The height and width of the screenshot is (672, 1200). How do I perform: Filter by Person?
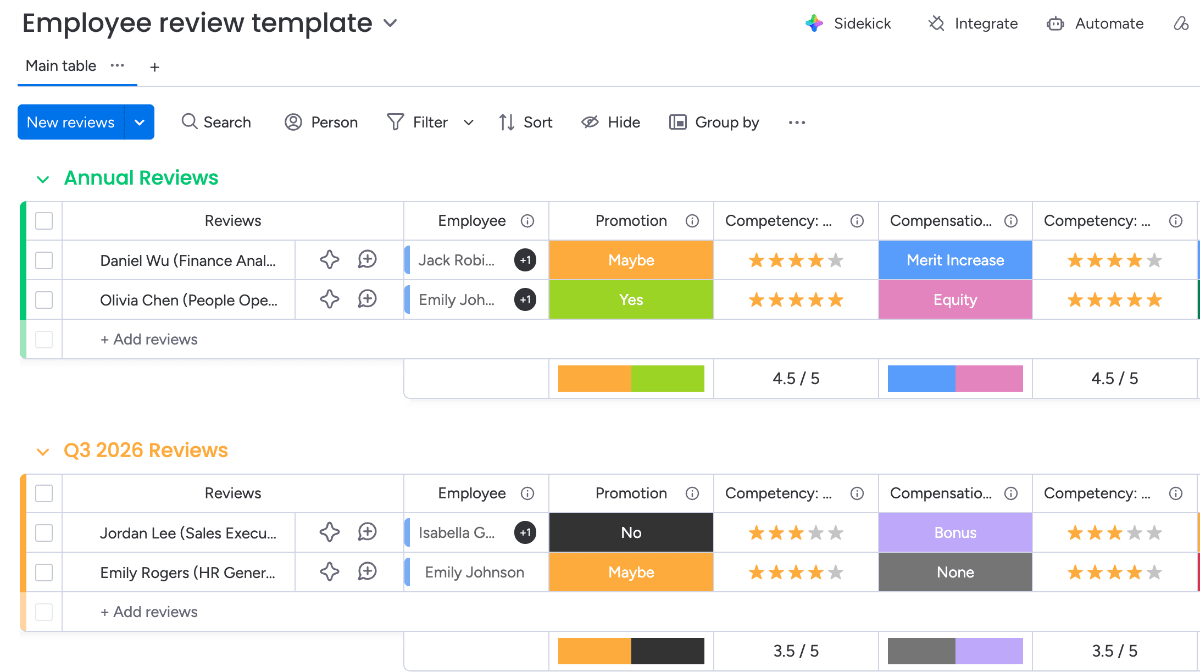point(321,122)
